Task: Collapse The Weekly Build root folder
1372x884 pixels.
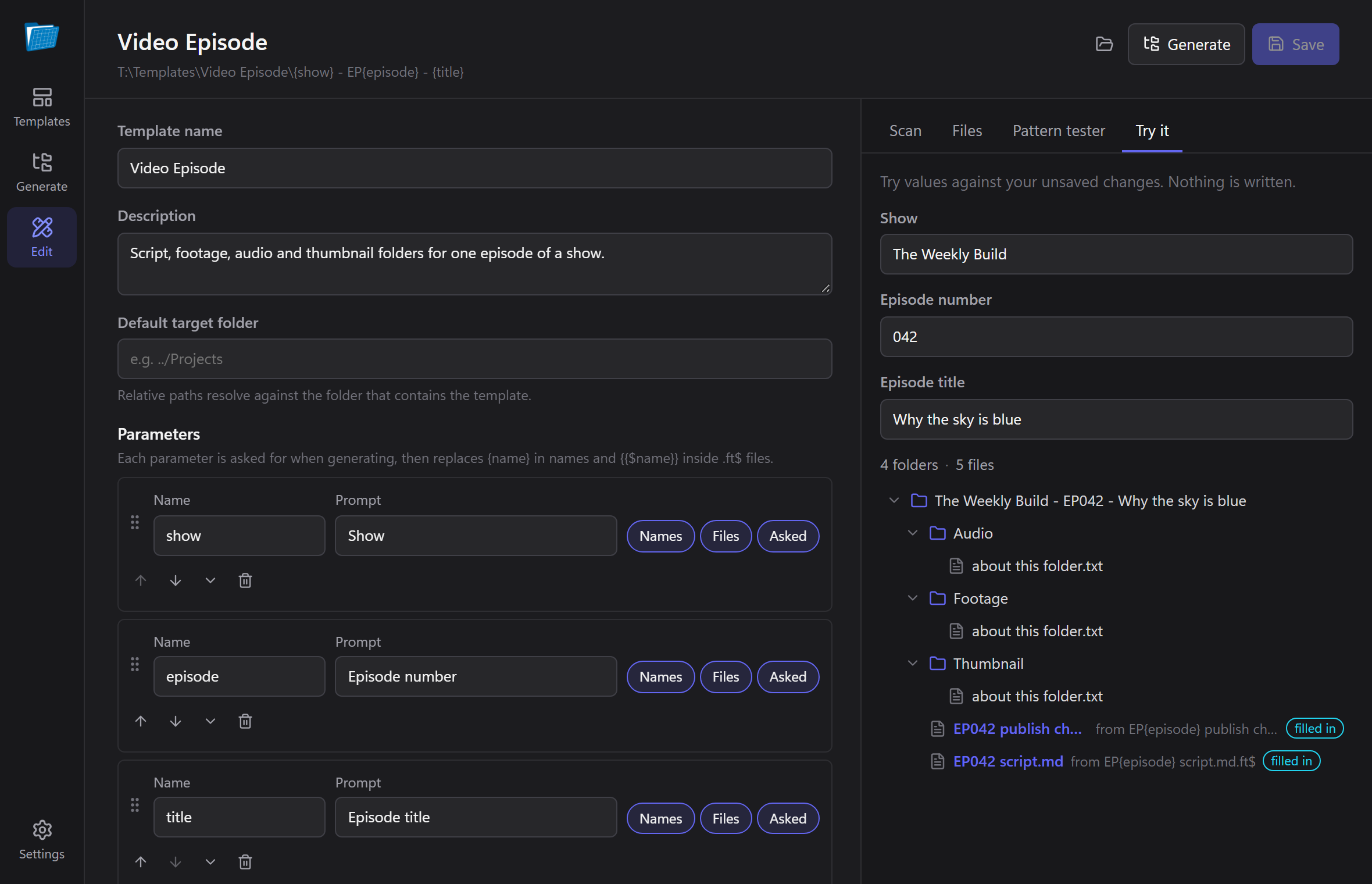Action: 894,500
